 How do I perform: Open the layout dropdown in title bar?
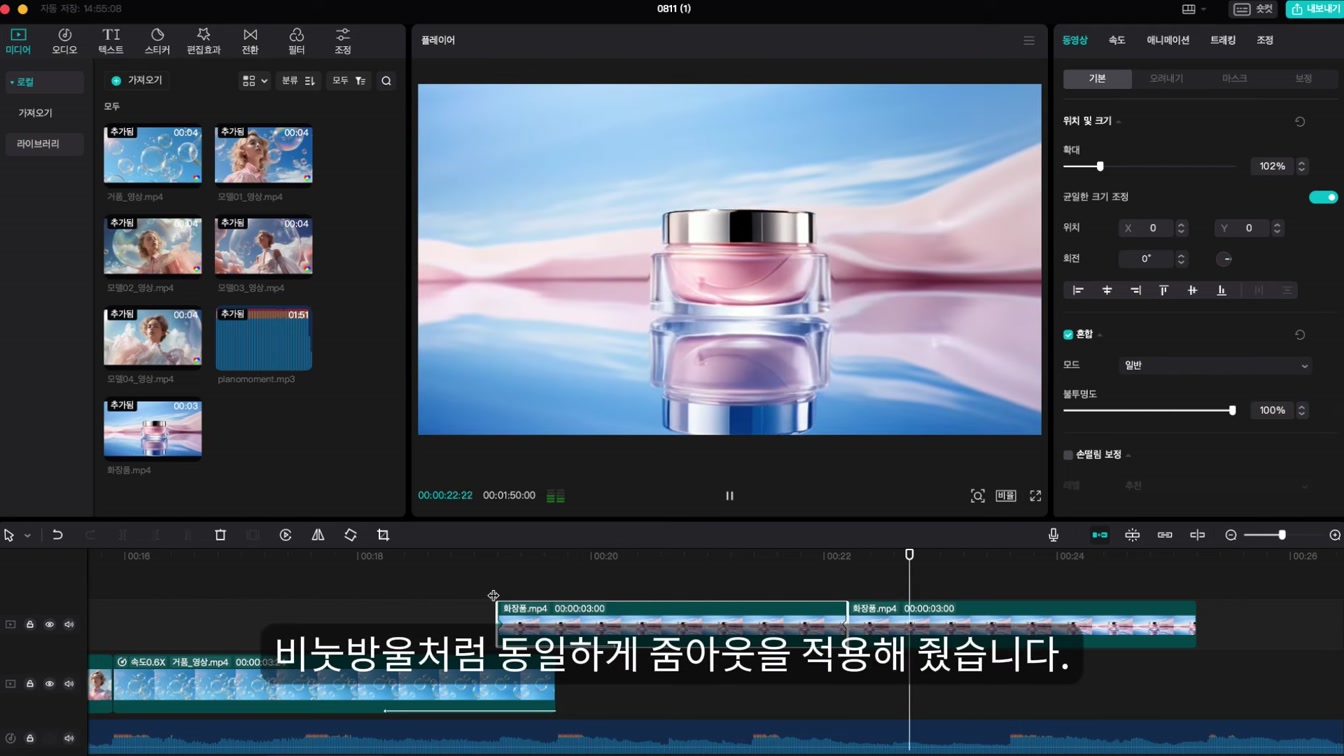[1193, 9]
